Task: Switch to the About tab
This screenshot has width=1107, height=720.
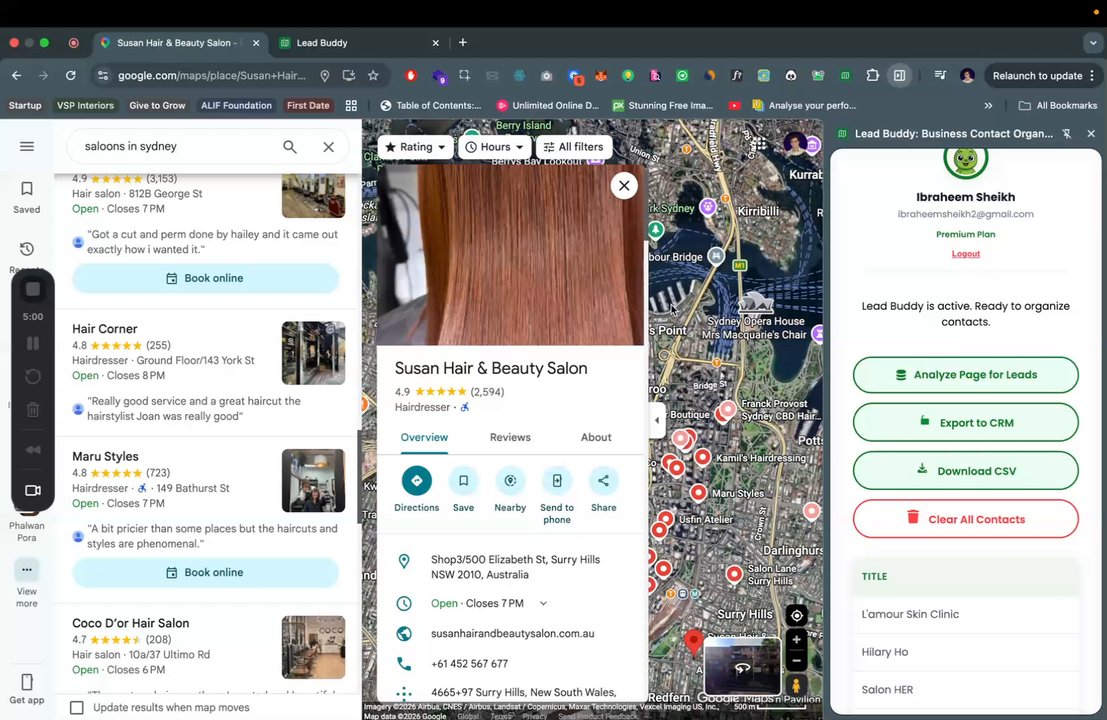Action: pyautogui.click(x=596, y=438)
